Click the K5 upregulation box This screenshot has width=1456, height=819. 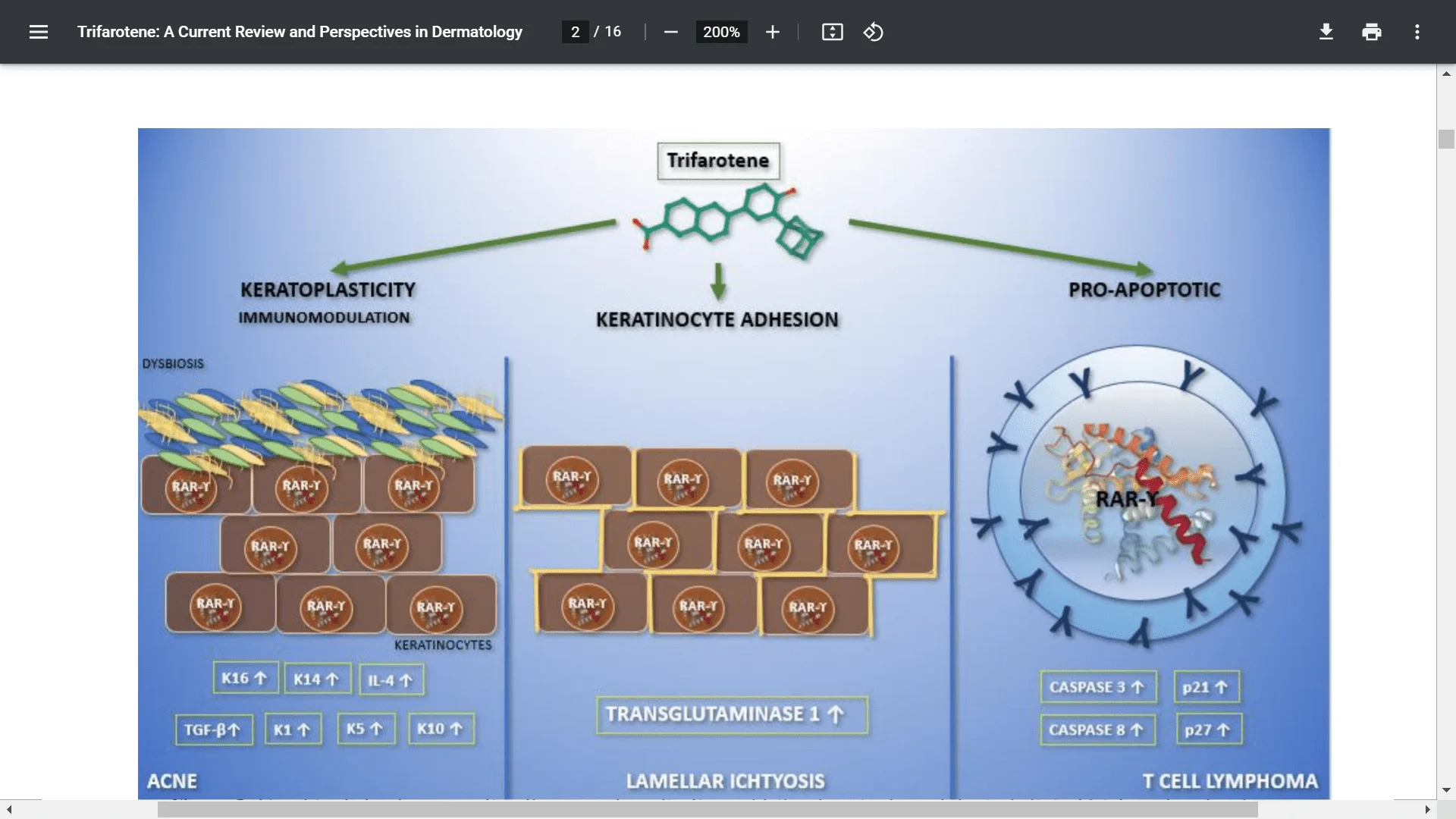366,729
